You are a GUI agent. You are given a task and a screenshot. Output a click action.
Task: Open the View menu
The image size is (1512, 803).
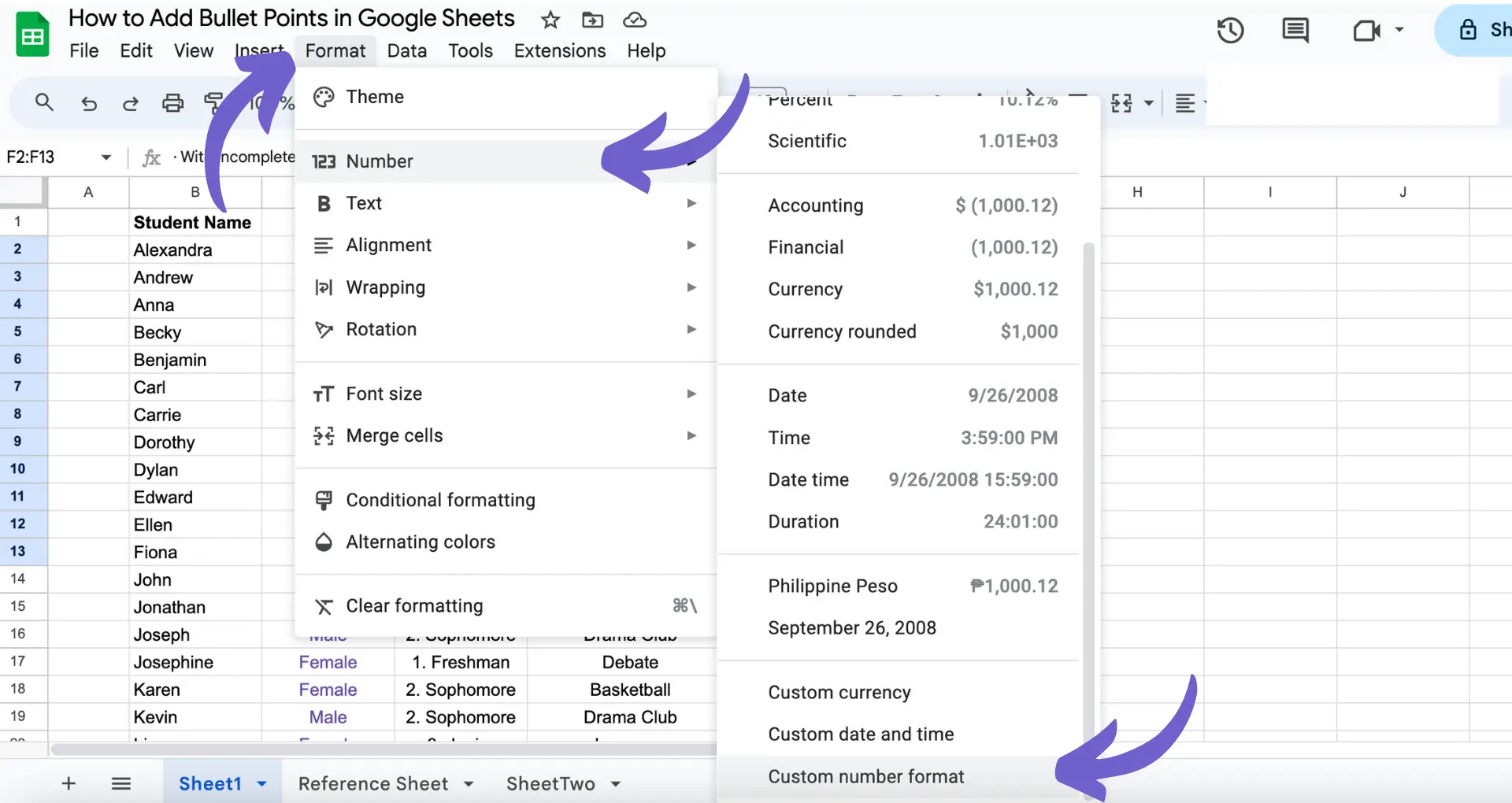click(194, 51)
